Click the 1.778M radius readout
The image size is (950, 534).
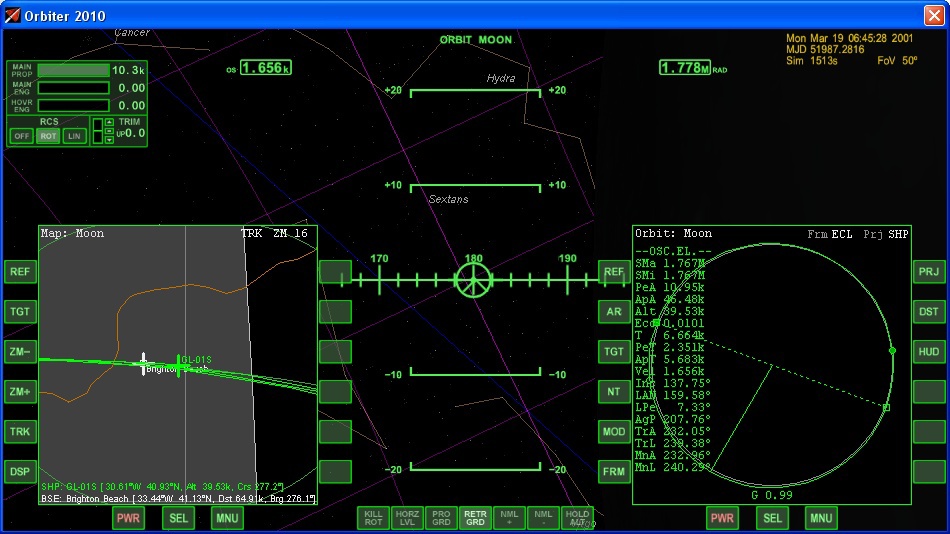click(x=685, y=68)
